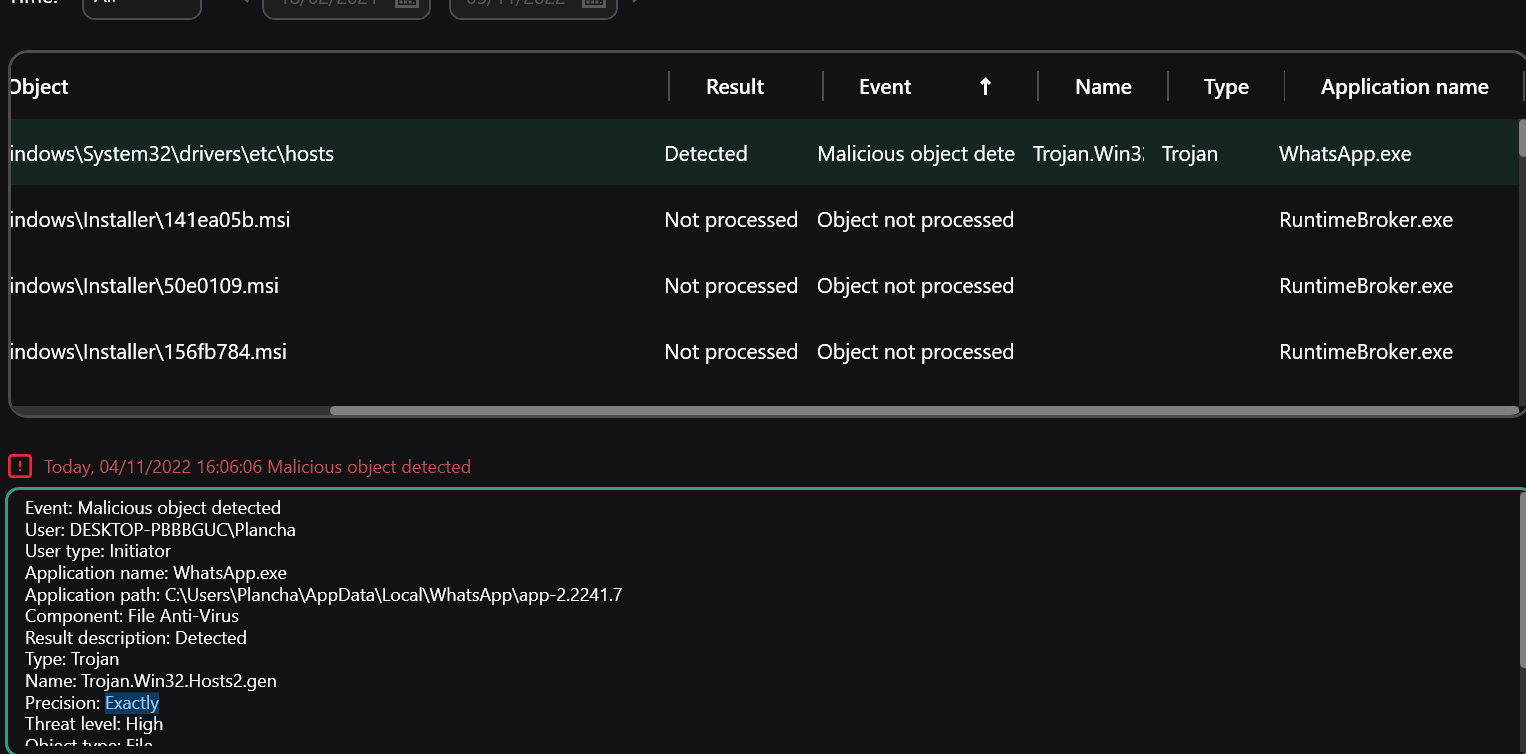Open the Time filter set to All

point(140,5)
